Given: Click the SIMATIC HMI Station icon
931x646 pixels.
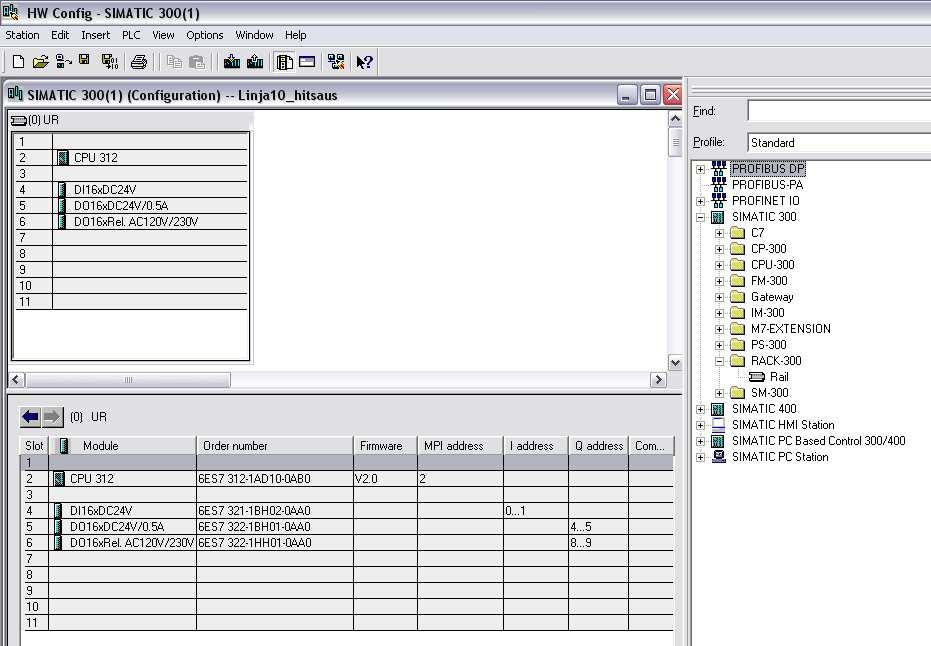Looking at the screenshot, I should (x=718, y=425).
